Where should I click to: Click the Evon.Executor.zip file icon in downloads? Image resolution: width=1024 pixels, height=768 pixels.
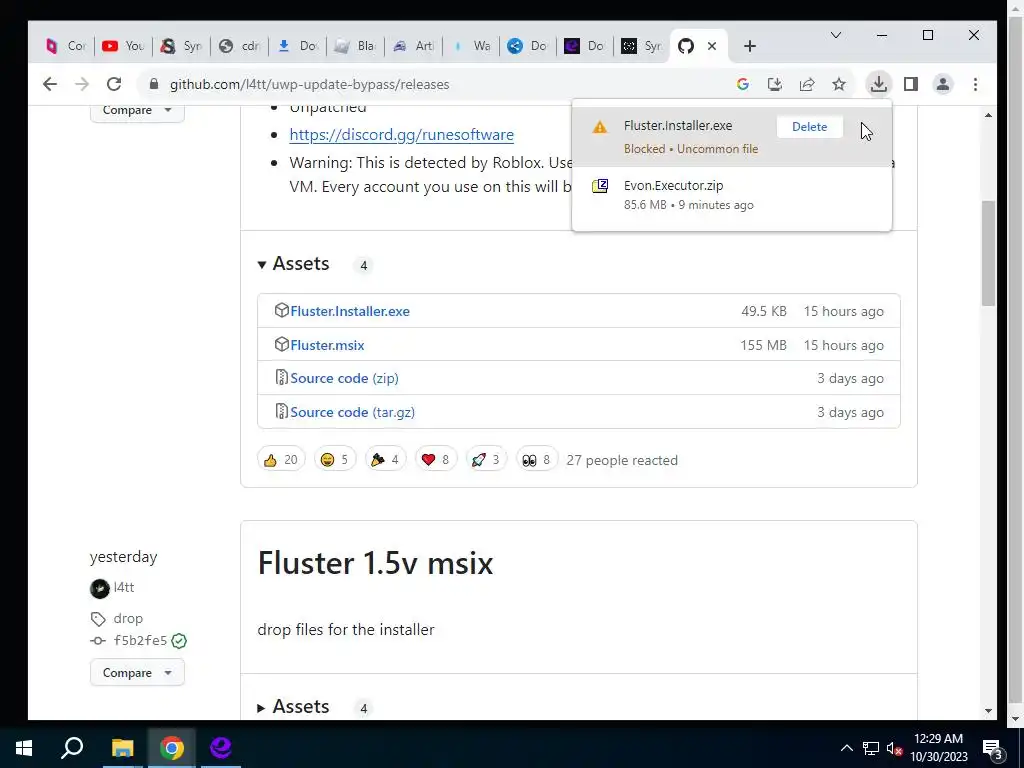pos(600,186)
